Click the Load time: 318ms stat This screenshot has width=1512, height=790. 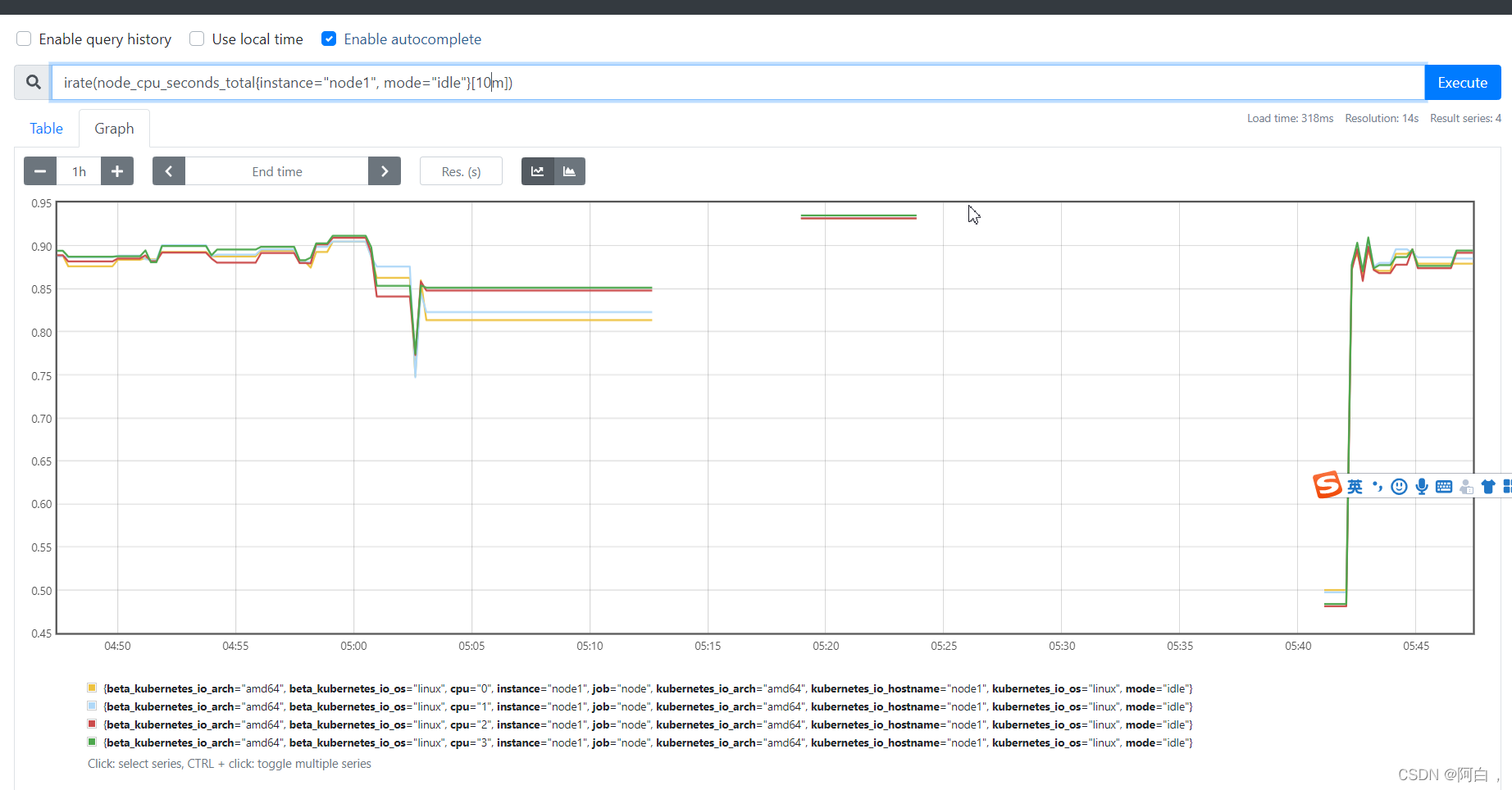[1291, 118]
